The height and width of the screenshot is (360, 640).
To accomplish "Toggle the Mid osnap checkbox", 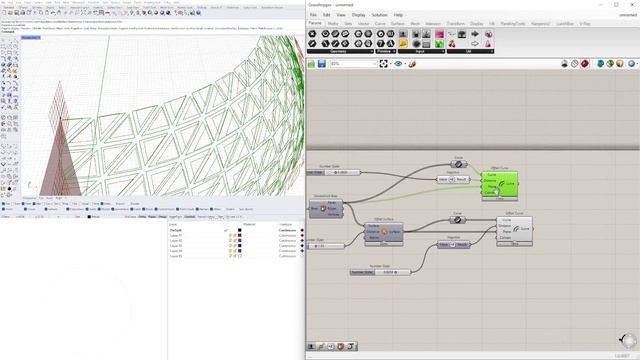I will (x=33, y=203).
